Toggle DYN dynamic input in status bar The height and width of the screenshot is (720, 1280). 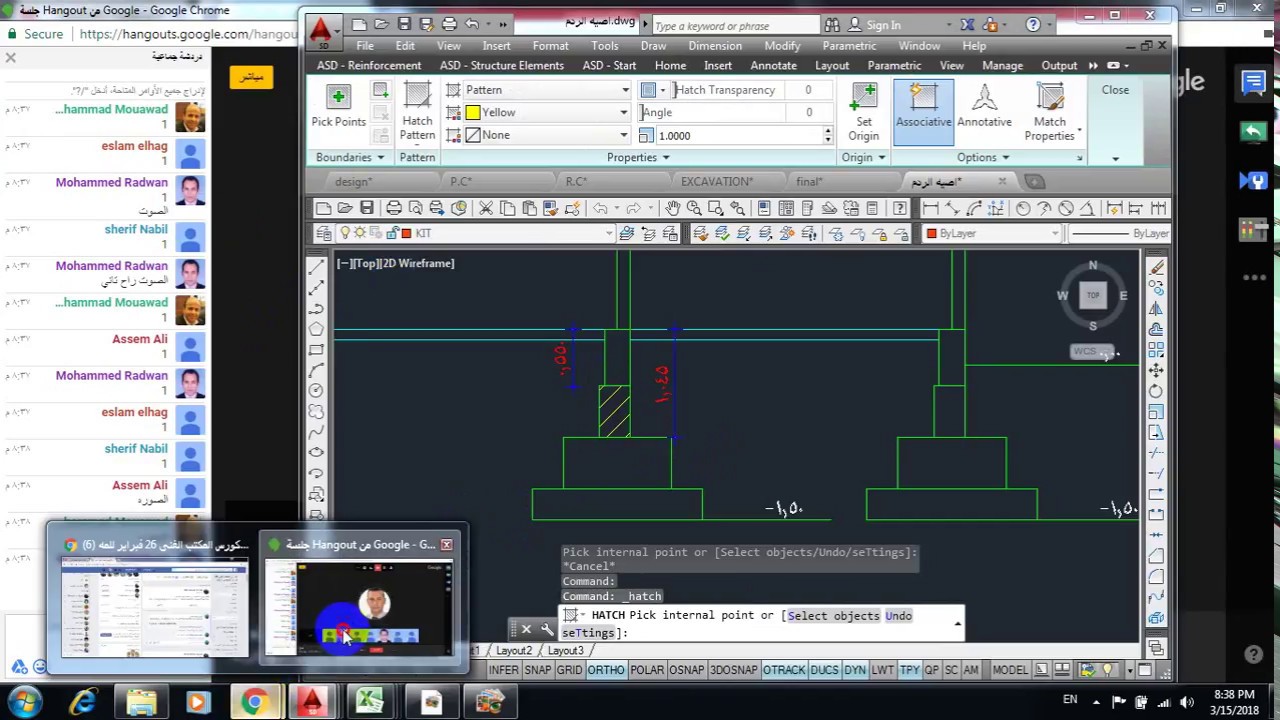[x=854, y=670]
